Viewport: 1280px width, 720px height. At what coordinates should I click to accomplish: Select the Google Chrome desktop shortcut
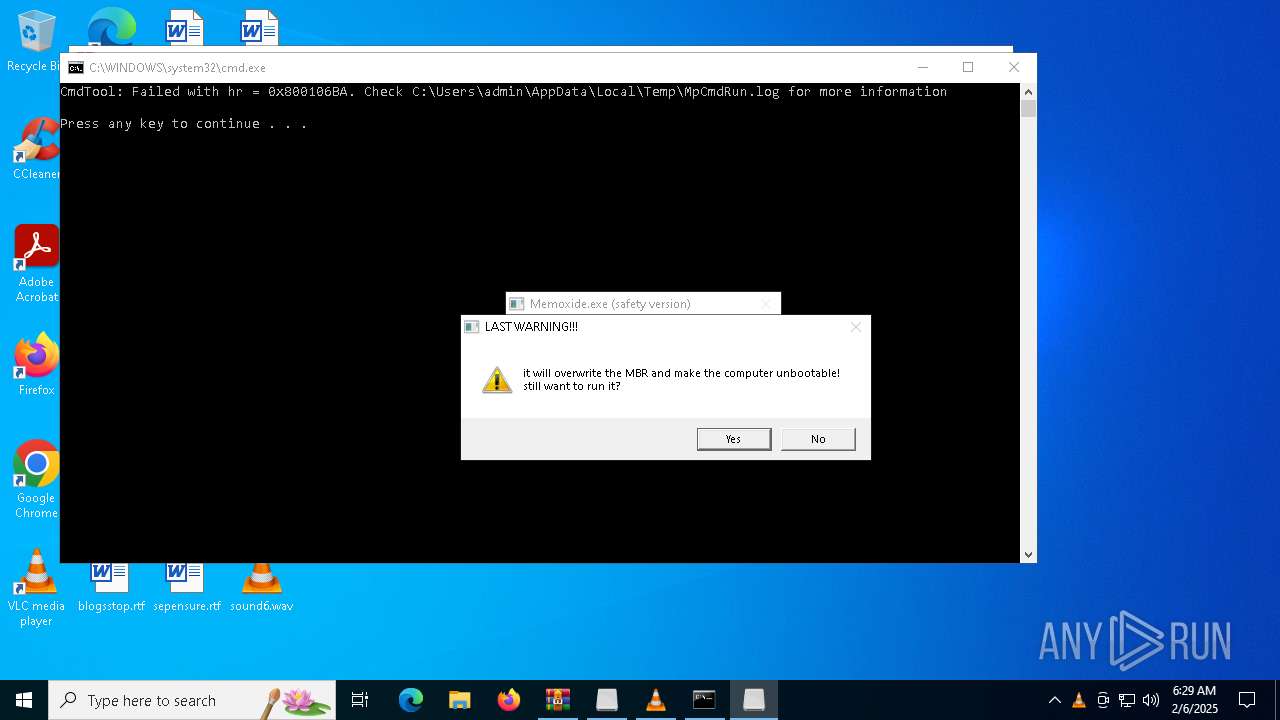pyautogui.click(x=36, y=479)
